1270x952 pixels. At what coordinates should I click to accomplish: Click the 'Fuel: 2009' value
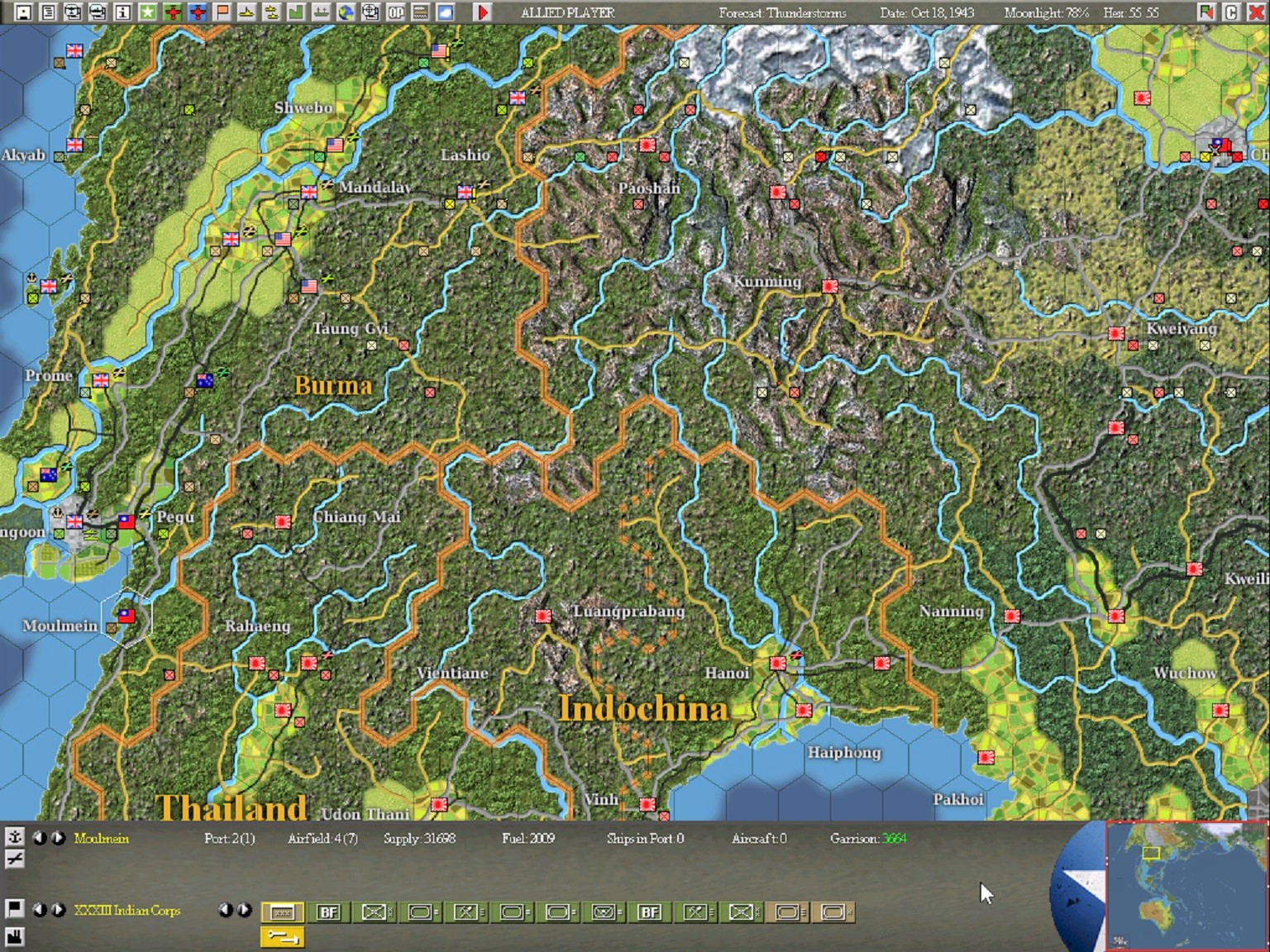[x=528, y=838]
